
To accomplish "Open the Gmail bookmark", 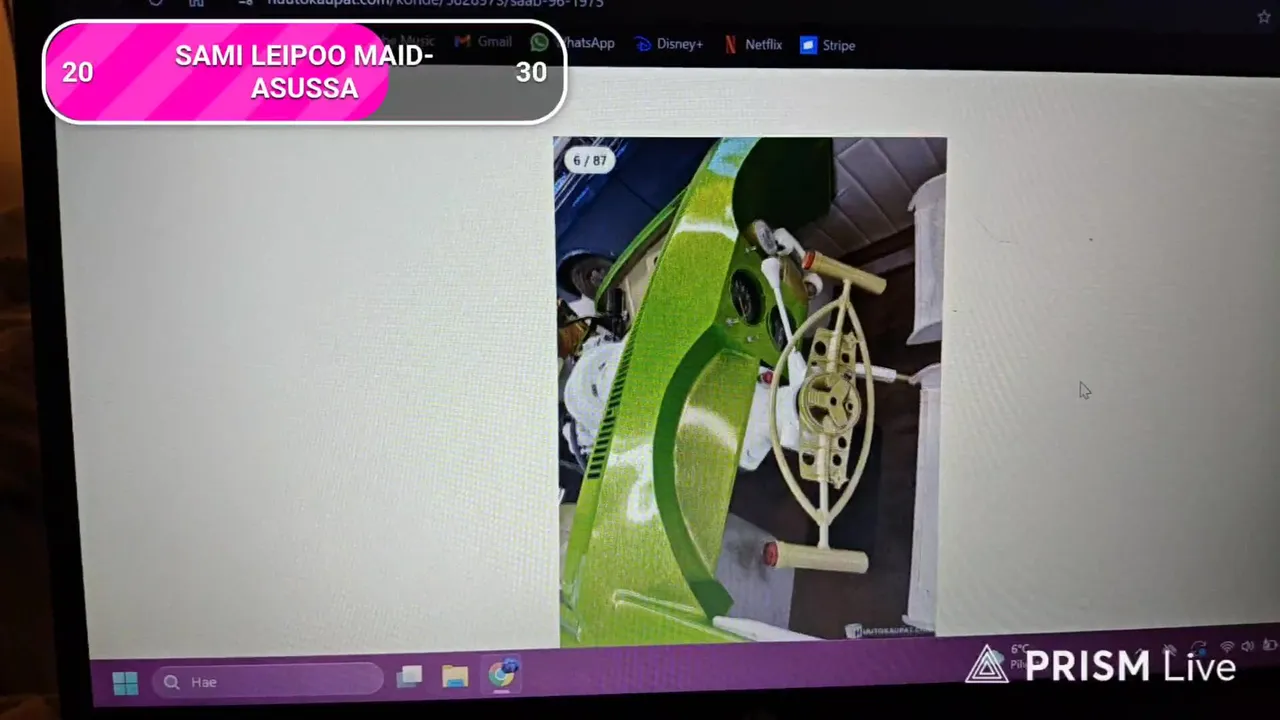I will [x=483, y=42].
